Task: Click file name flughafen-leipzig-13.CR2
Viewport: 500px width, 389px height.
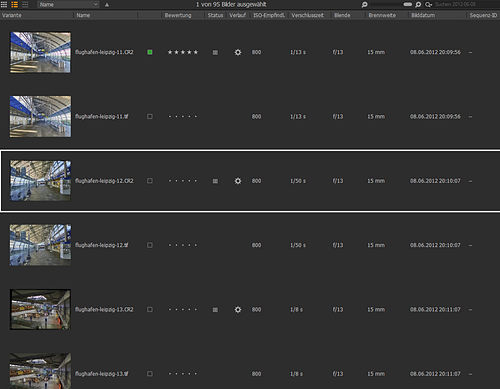Action: coord(104,310)
